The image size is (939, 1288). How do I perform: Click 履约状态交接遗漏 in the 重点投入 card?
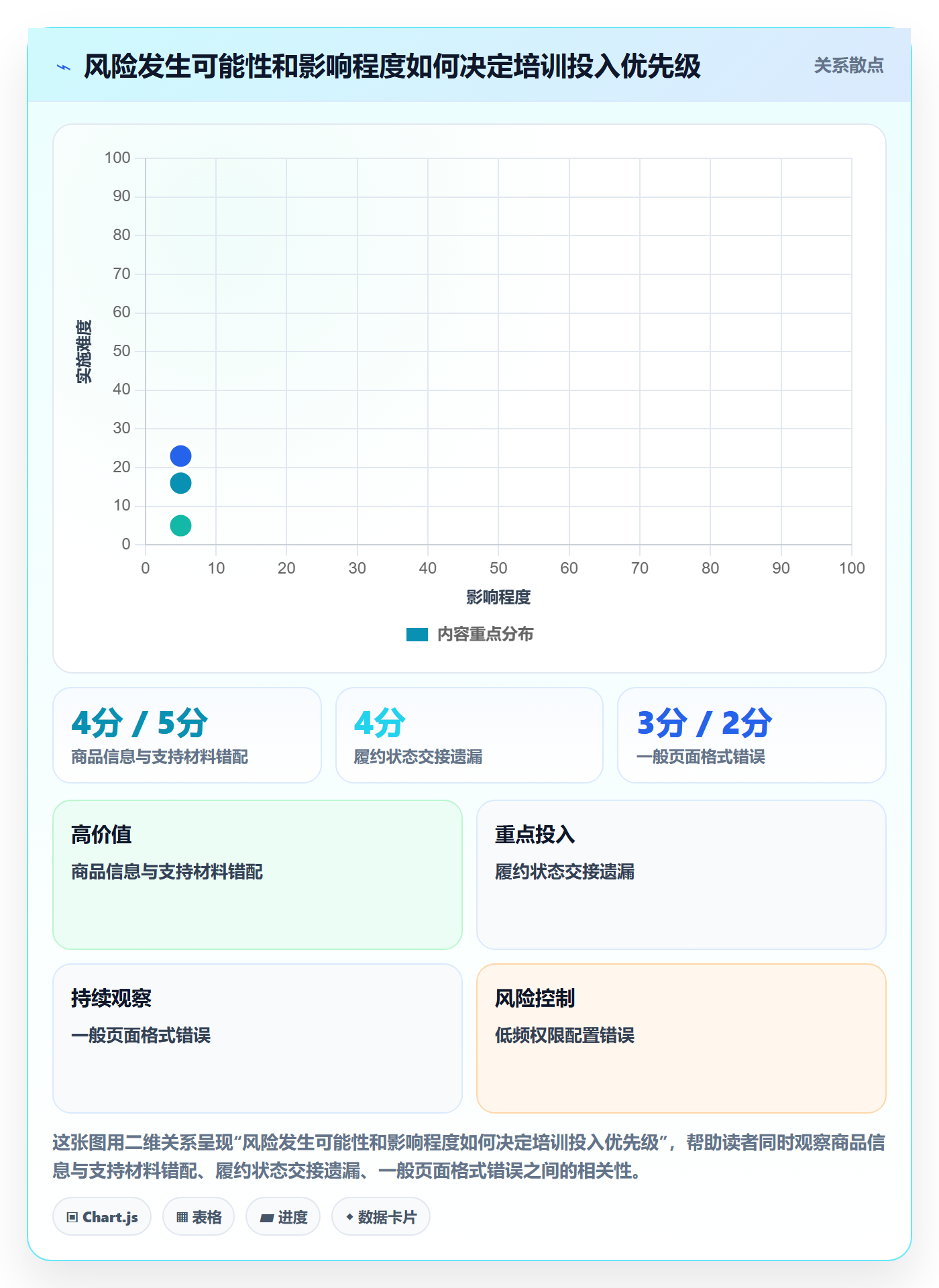pos(565,872)
